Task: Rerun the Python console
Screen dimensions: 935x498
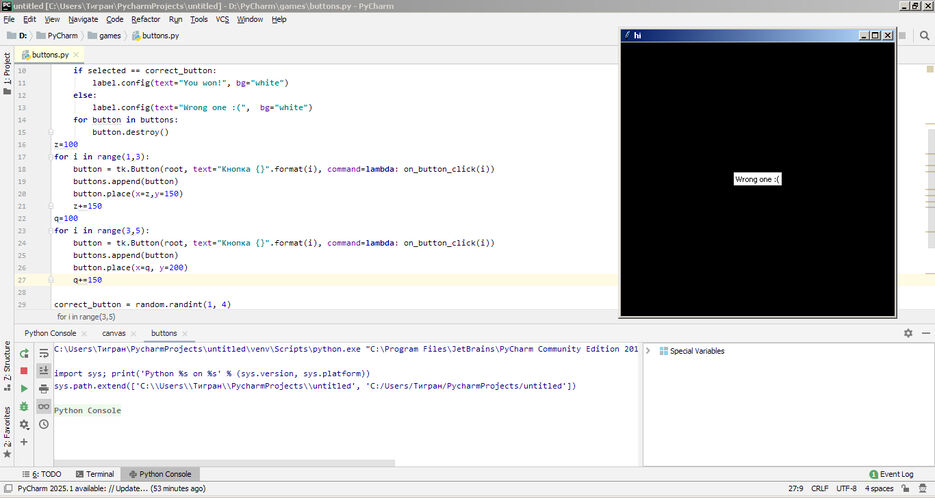Action: [x=24, y=353]
